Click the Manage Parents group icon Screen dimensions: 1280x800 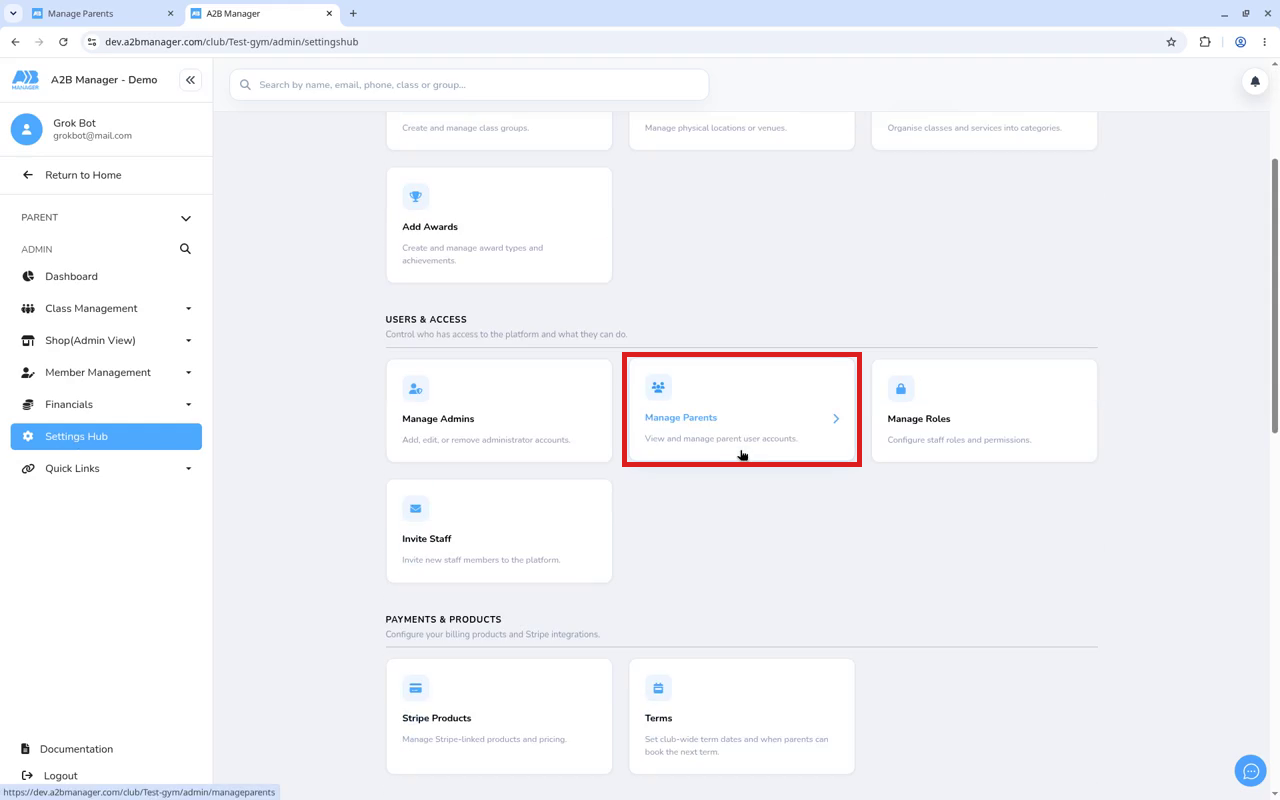tap(658, 388)
